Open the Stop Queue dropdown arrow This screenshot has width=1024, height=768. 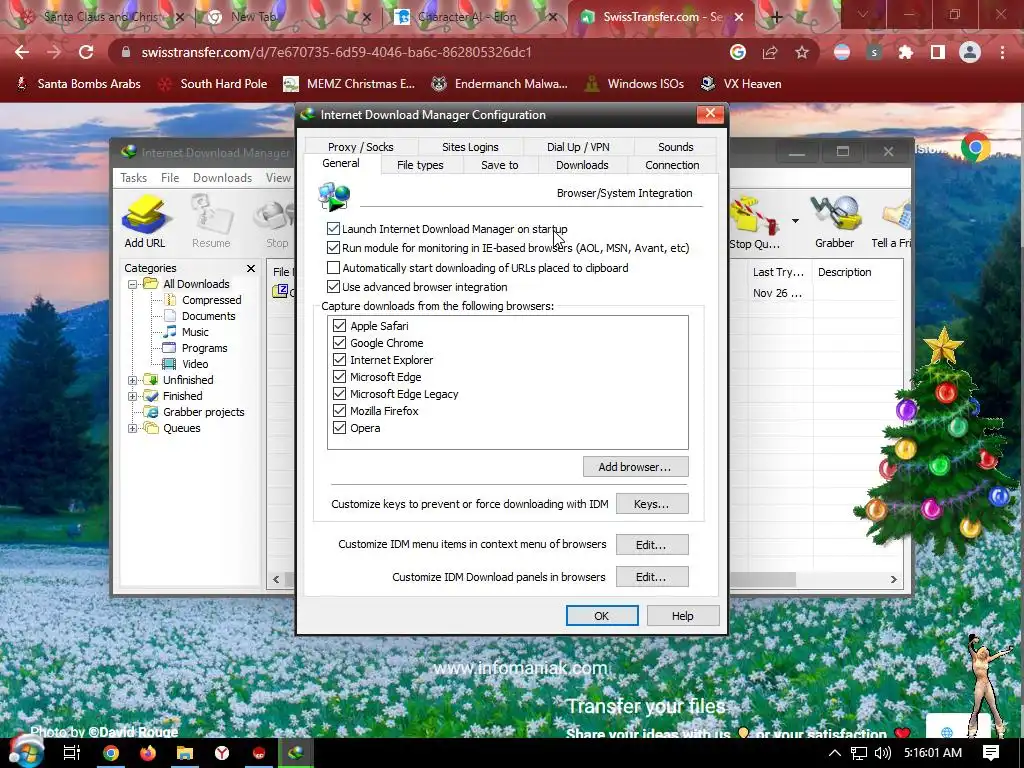pos(795,221)
